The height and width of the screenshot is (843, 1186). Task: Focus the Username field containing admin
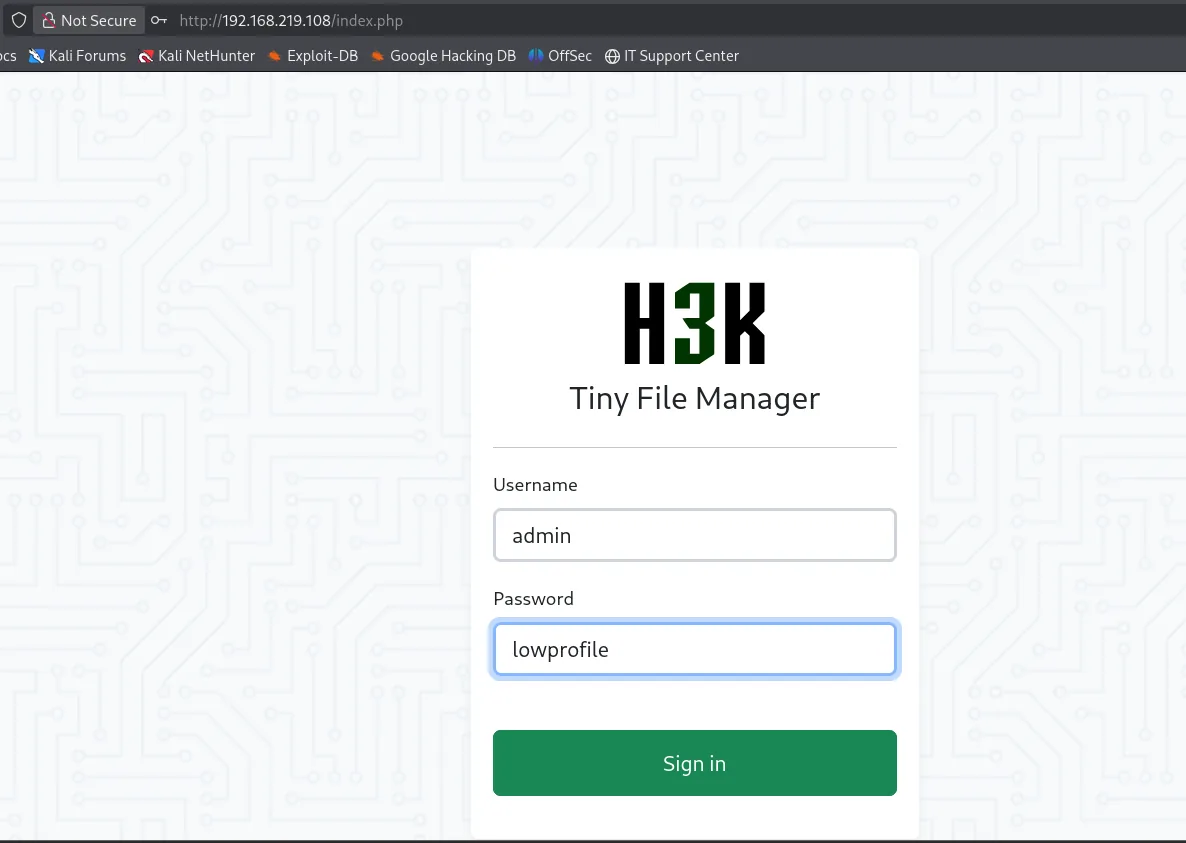pyautogui.click(x=694, y=535)
